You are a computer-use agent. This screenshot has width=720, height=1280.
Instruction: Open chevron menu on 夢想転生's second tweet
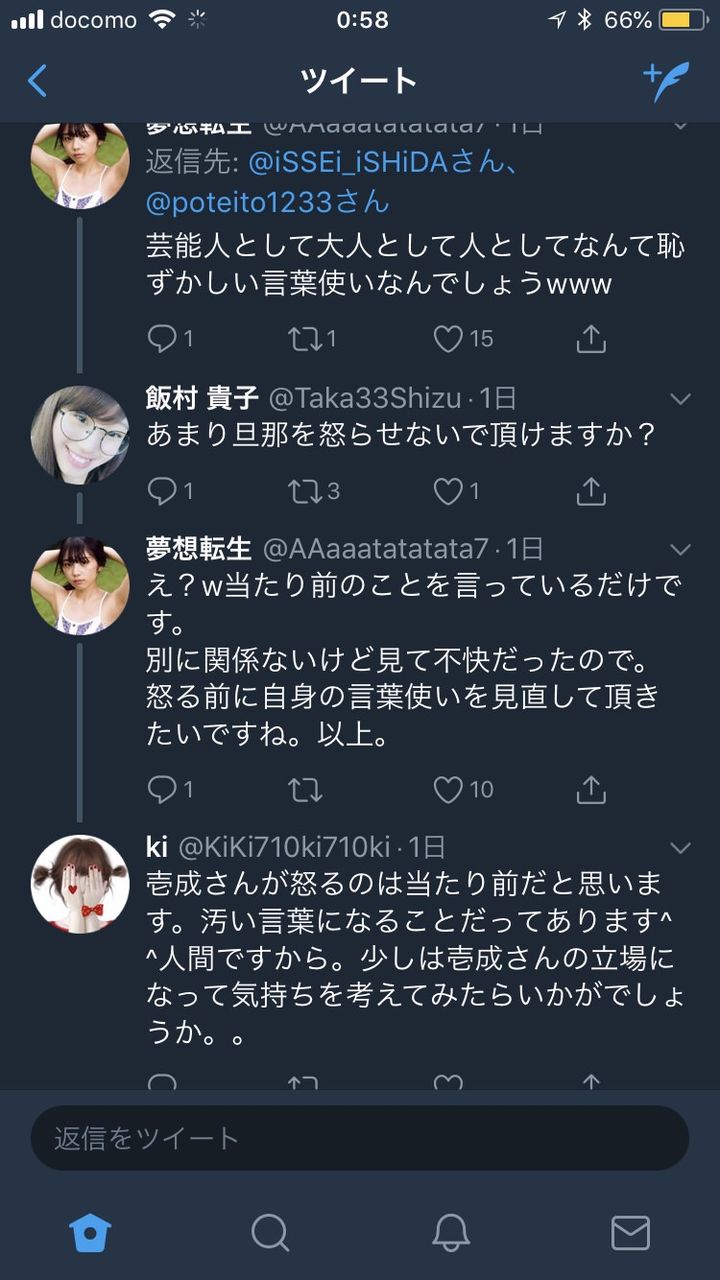point(680,549)
